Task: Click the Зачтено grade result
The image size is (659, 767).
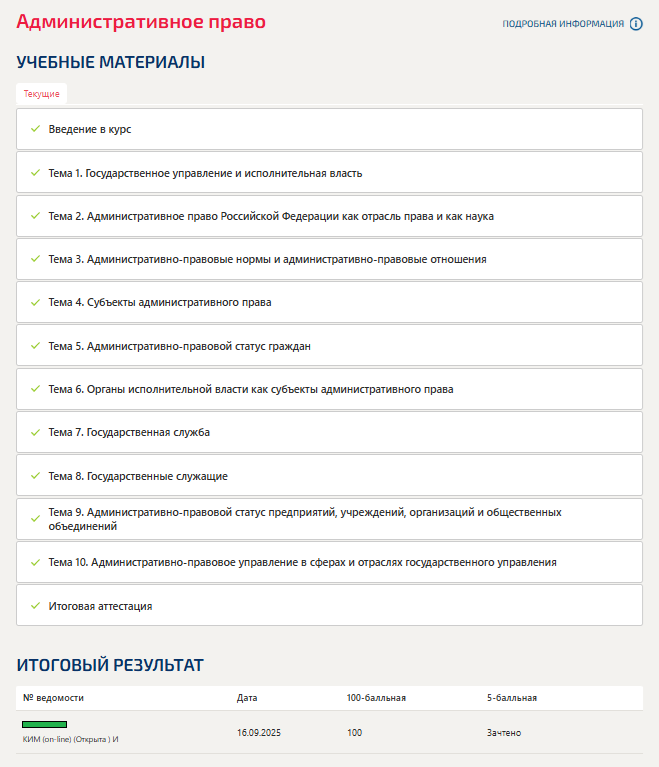Action: (504, 733)
